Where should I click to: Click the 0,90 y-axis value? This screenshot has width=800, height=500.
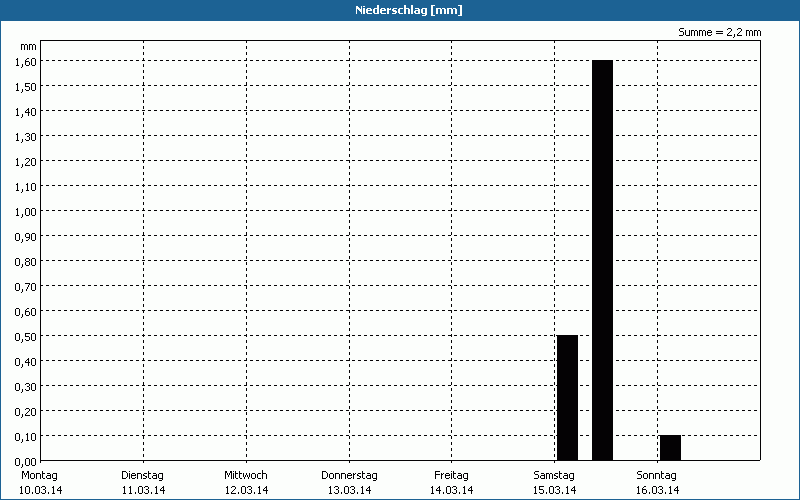coord(26,237)
